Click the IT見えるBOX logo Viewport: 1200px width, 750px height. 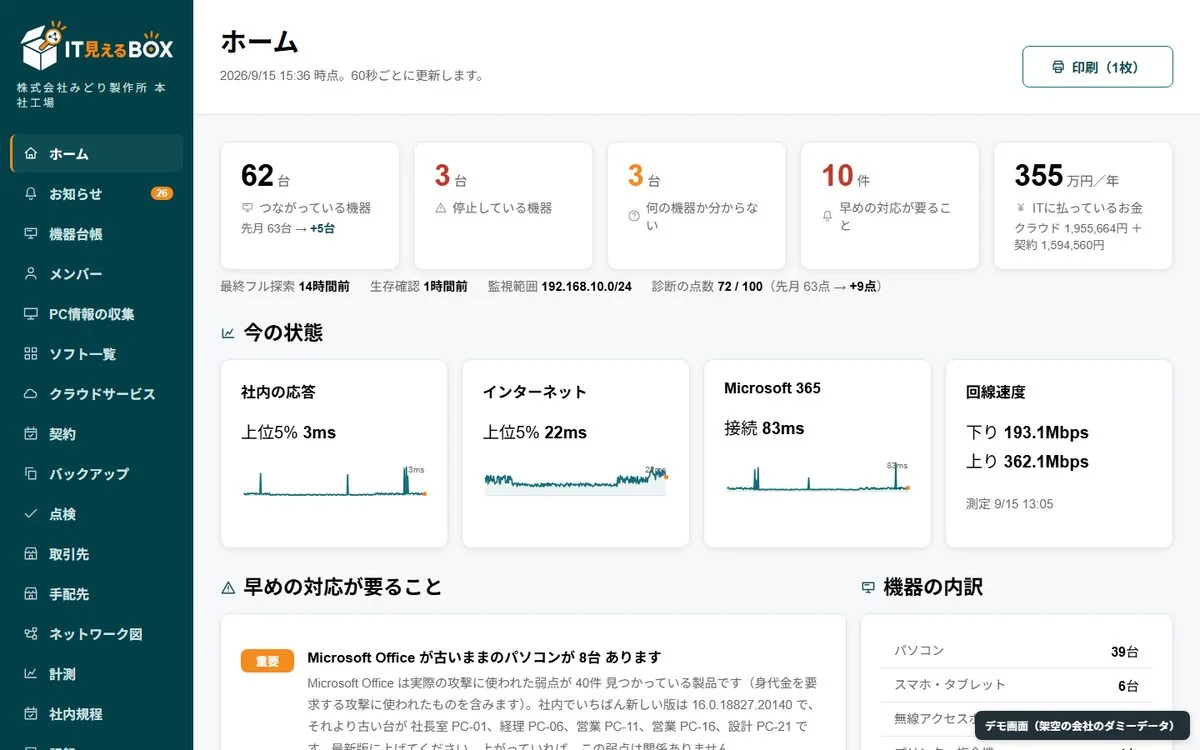point(96,46)
